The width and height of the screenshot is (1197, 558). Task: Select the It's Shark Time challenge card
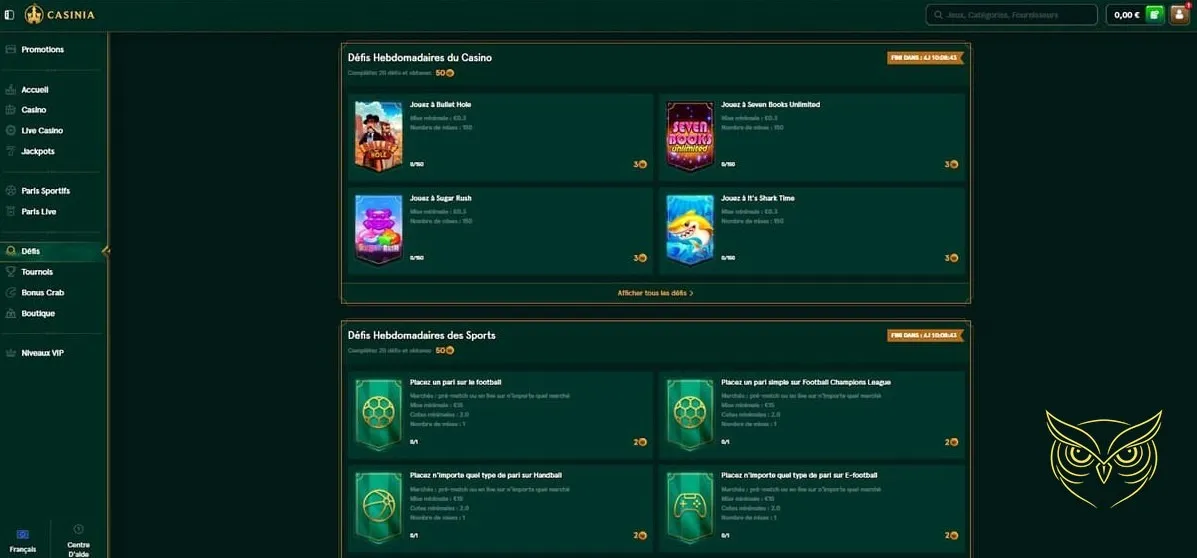(x=812, y=231)
